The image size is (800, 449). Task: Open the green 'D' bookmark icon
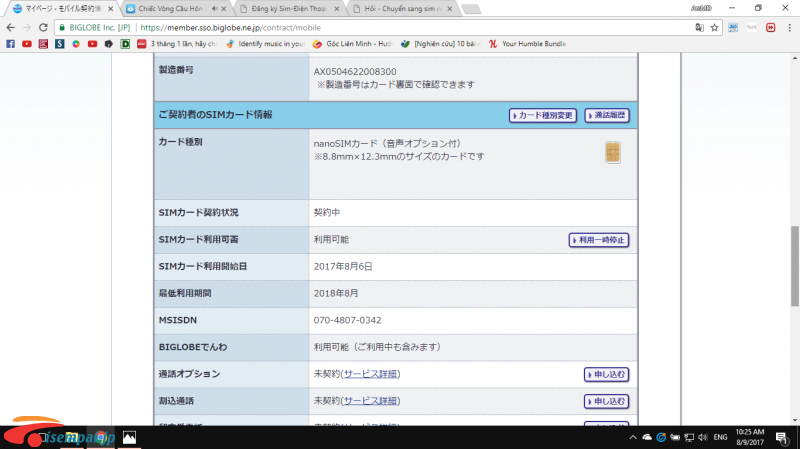click(x=125, y=44)
